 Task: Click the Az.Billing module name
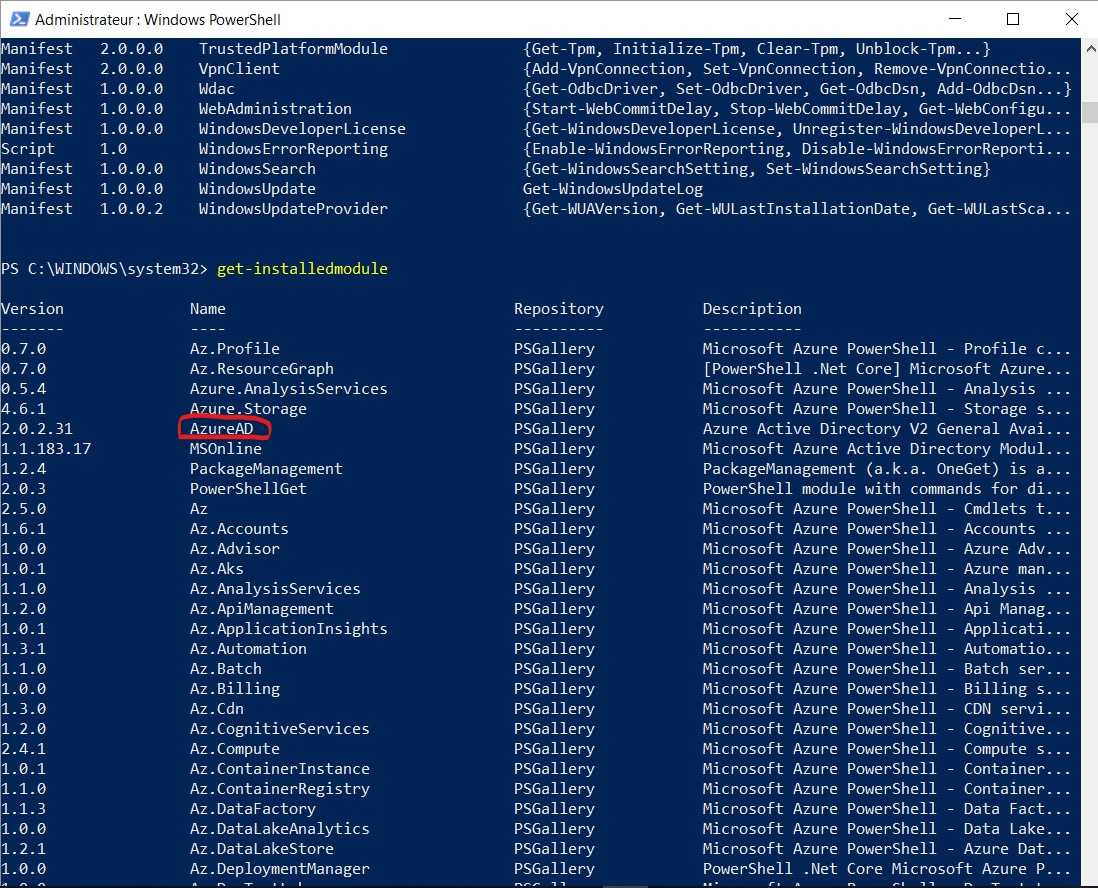pyautogui.click(x=235, y=689)
